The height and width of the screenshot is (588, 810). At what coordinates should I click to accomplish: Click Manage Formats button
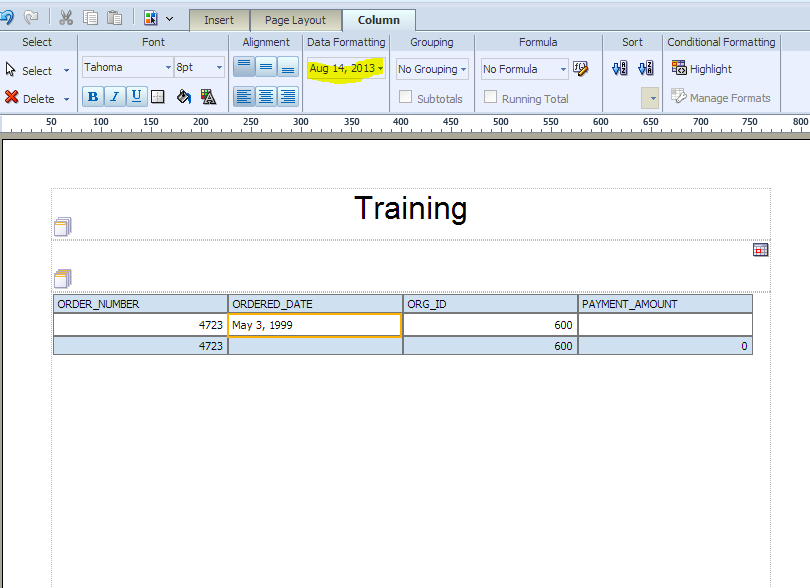pyautogui.click(x=721, y=97)
